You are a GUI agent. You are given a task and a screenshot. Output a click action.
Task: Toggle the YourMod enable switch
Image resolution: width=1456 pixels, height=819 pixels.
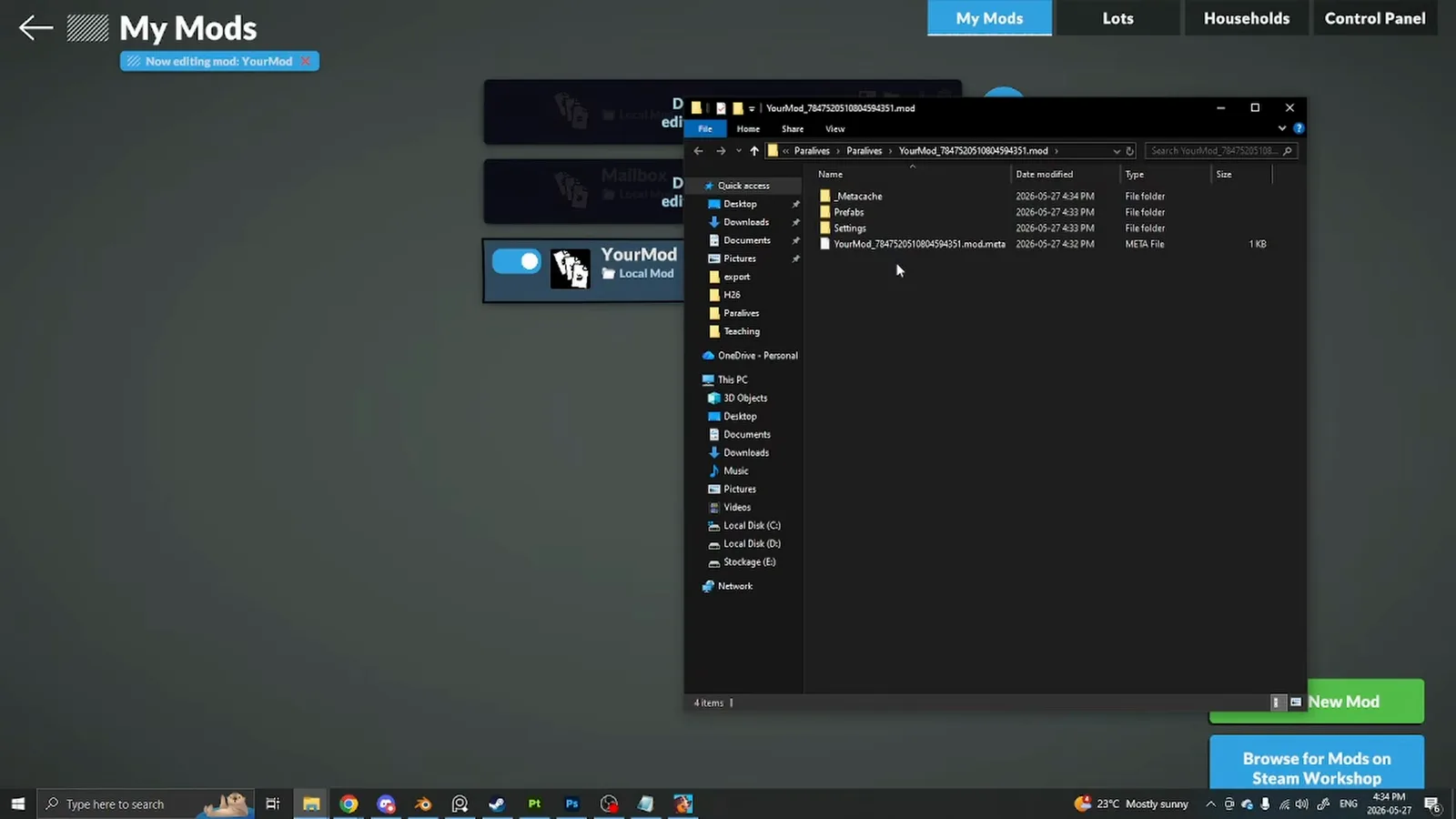coord(517,262)
